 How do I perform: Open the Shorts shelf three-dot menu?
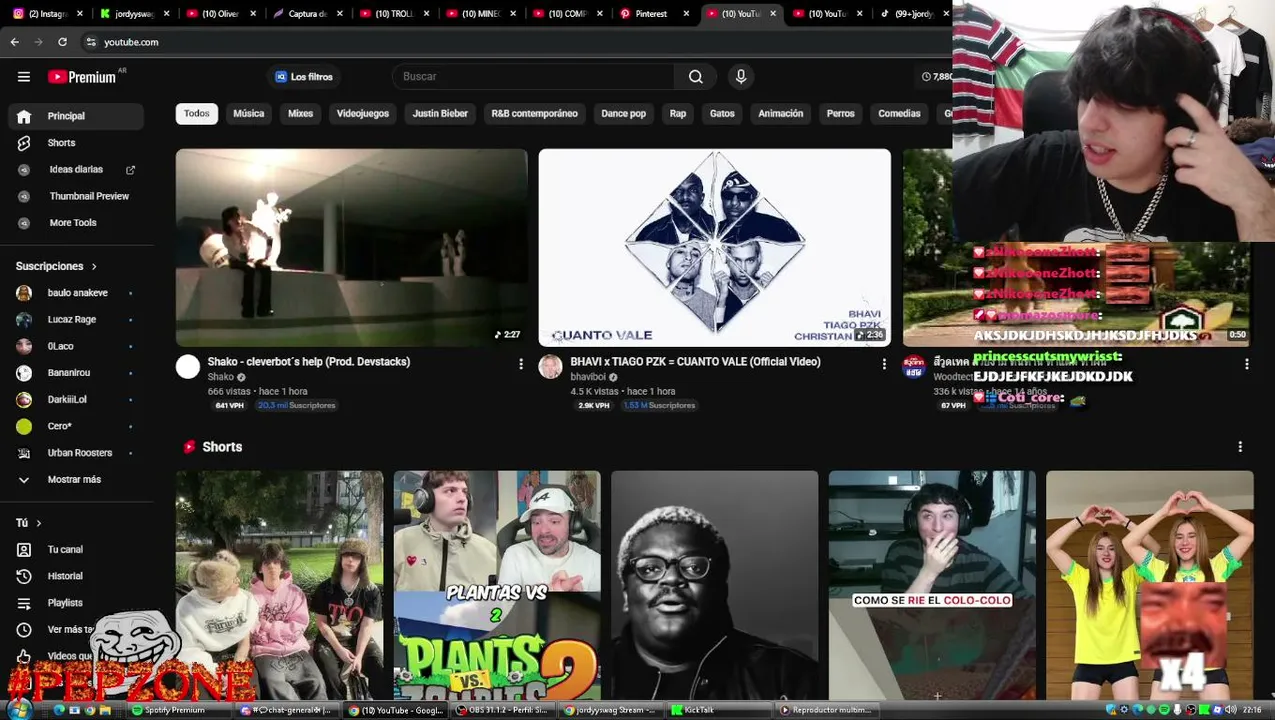pyautogui.click(x=1240, y=447)
